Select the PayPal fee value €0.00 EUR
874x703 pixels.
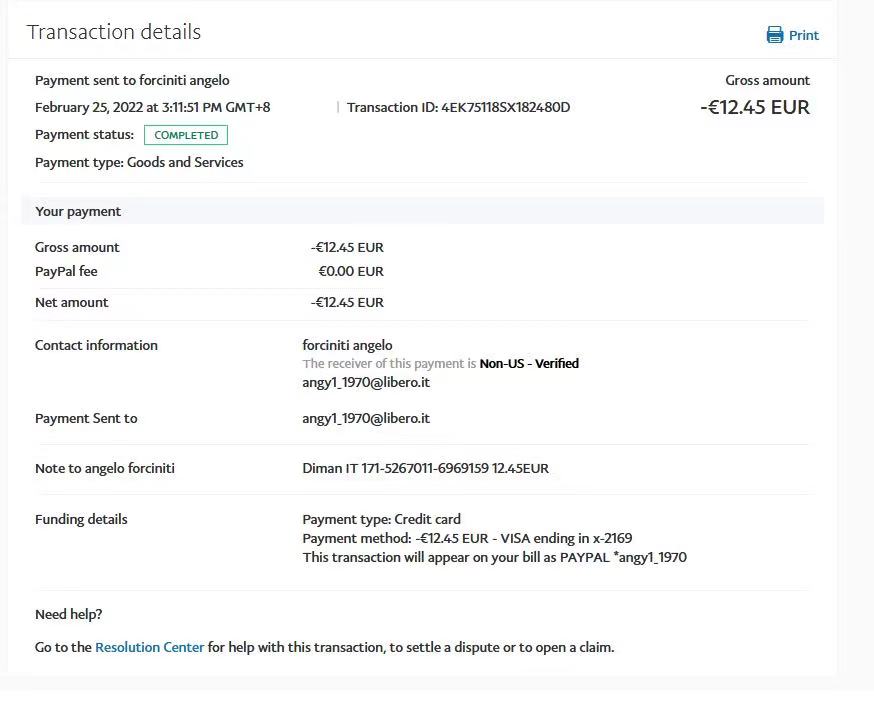click(x=350, y=271)
